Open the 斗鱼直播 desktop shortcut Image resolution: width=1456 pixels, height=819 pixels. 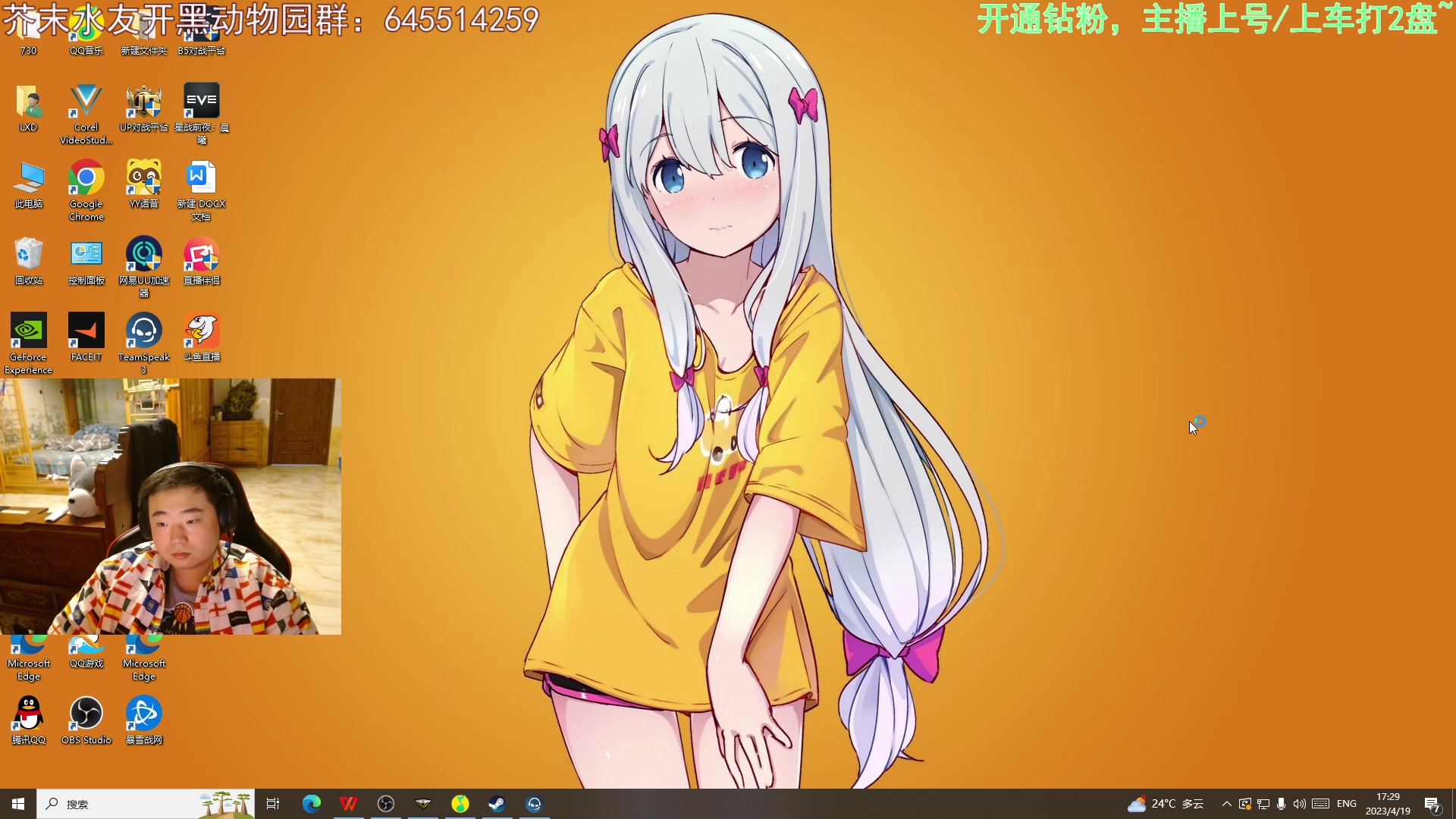(x=201, y=337)
